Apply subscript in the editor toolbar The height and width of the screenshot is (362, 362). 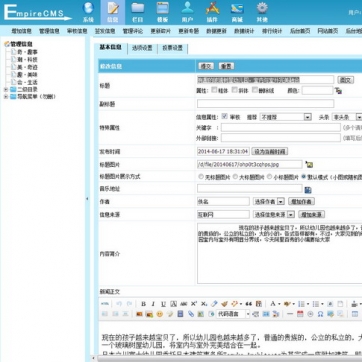204,304
